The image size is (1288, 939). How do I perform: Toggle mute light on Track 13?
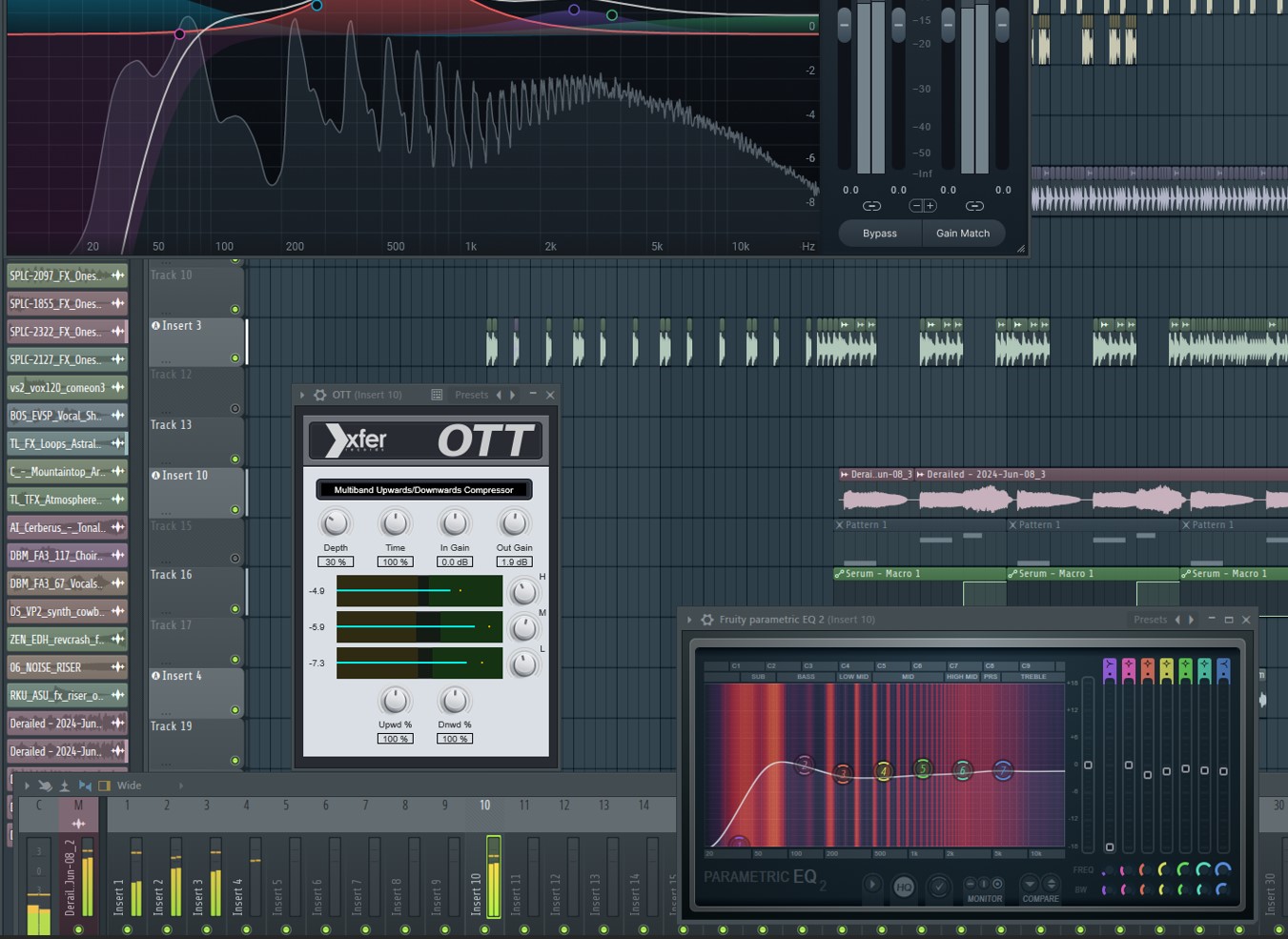[x=235, y=459]
